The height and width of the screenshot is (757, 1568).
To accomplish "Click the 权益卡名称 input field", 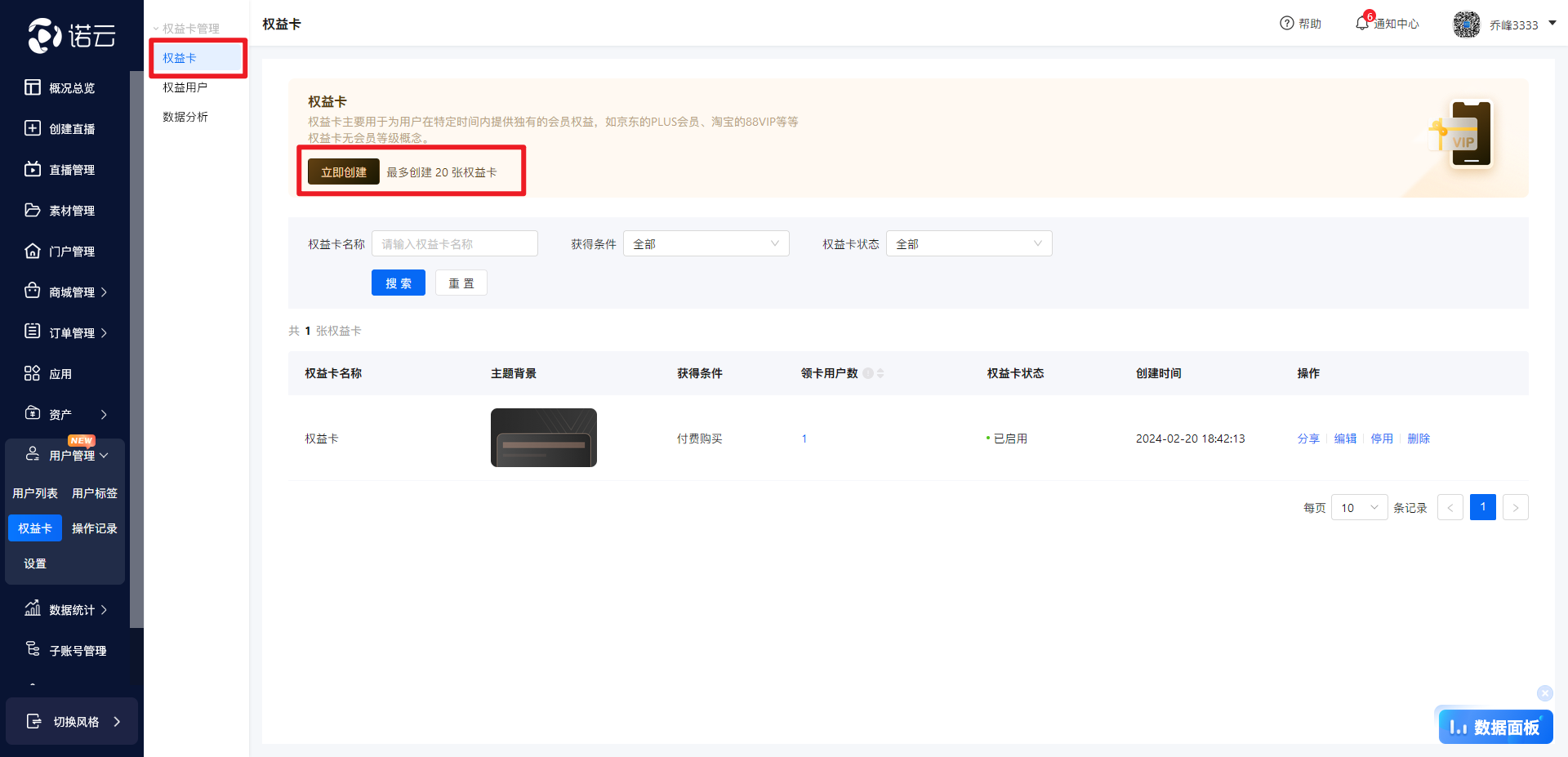I will pyautogui.click(x=455, y=244).
